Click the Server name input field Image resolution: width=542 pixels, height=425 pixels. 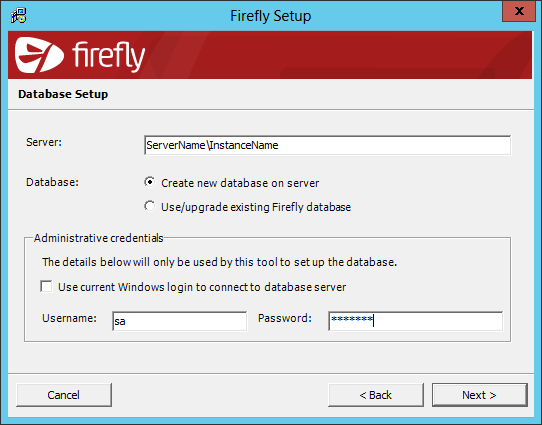pyautogui.click(x=327, y=145)
